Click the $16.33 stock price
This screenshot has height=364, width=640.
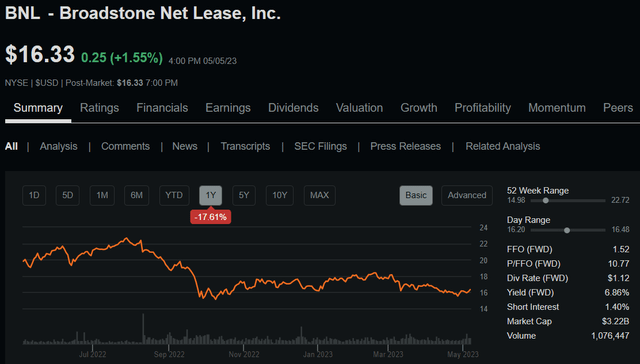pyautogui.click(x=40, y=54)
